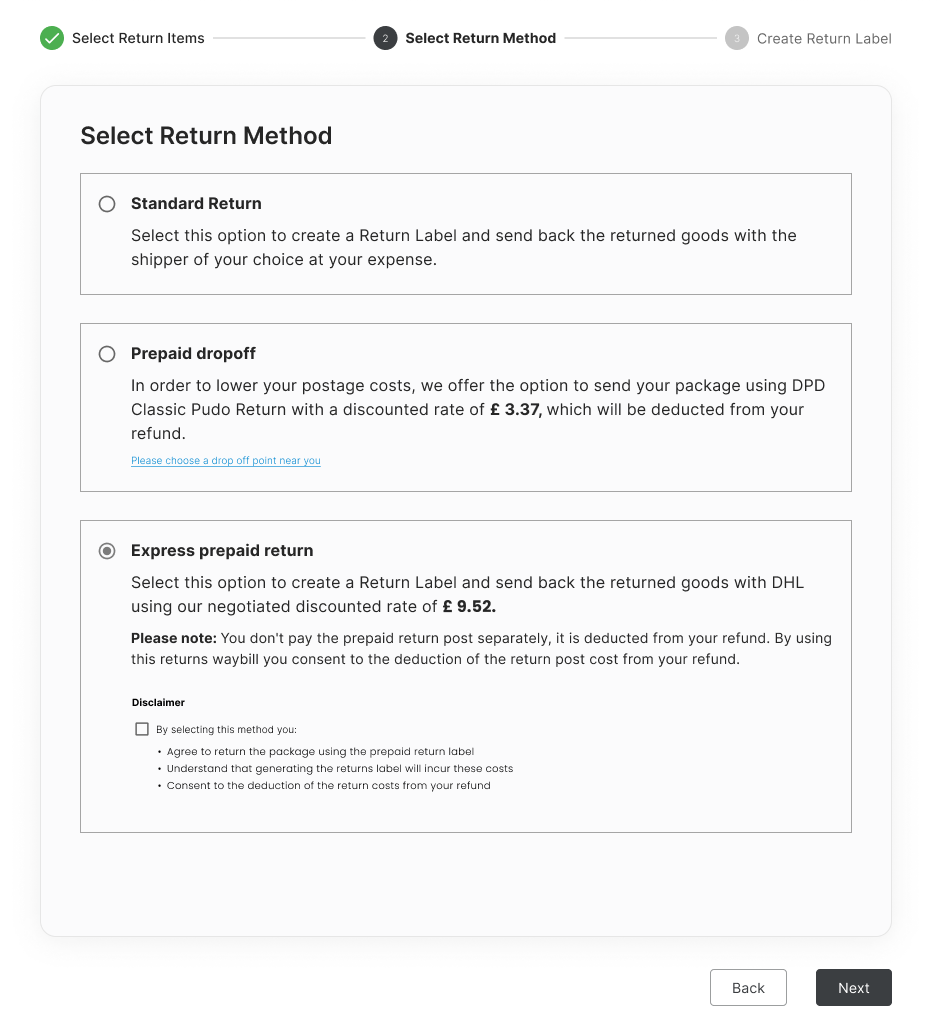Screen dimensions: 941x1024
Task: Select the Standard Return radio button
Action: coord(107,204)
